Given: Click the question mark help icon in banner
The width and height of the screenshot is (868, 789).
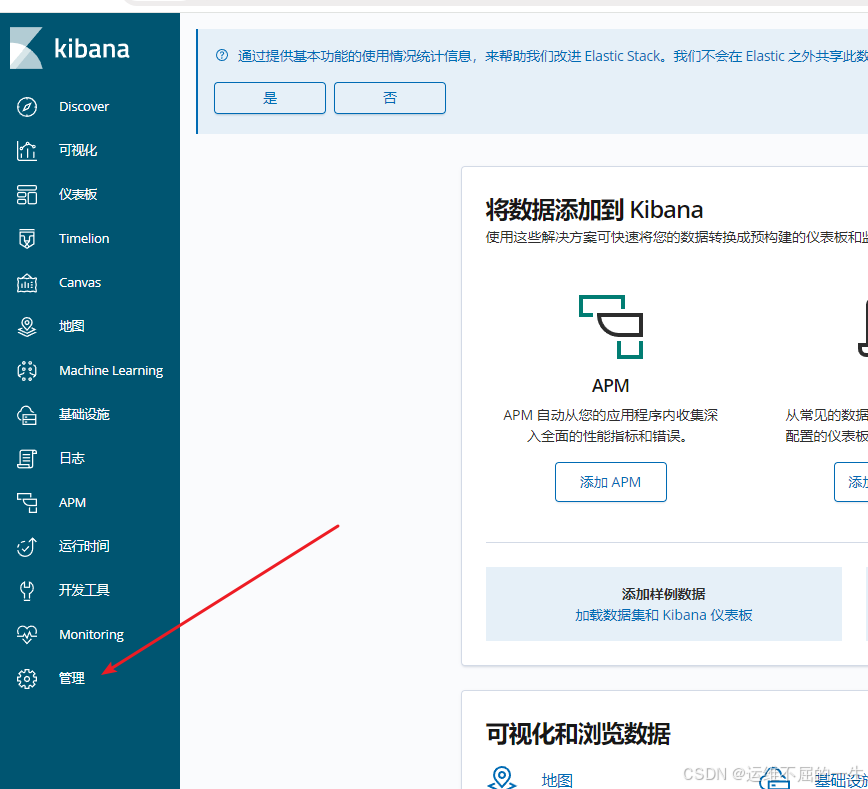Looking at the screenshot, I should coord(222,55).
